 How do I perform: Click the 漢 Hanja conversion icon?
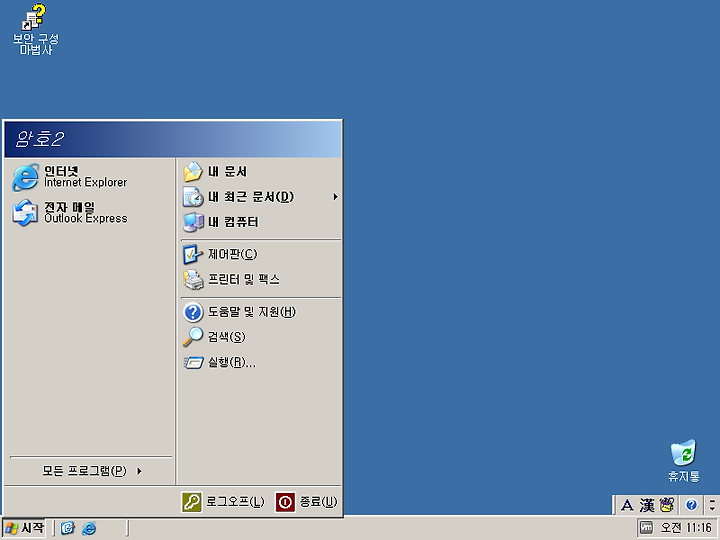coord(647,506)
